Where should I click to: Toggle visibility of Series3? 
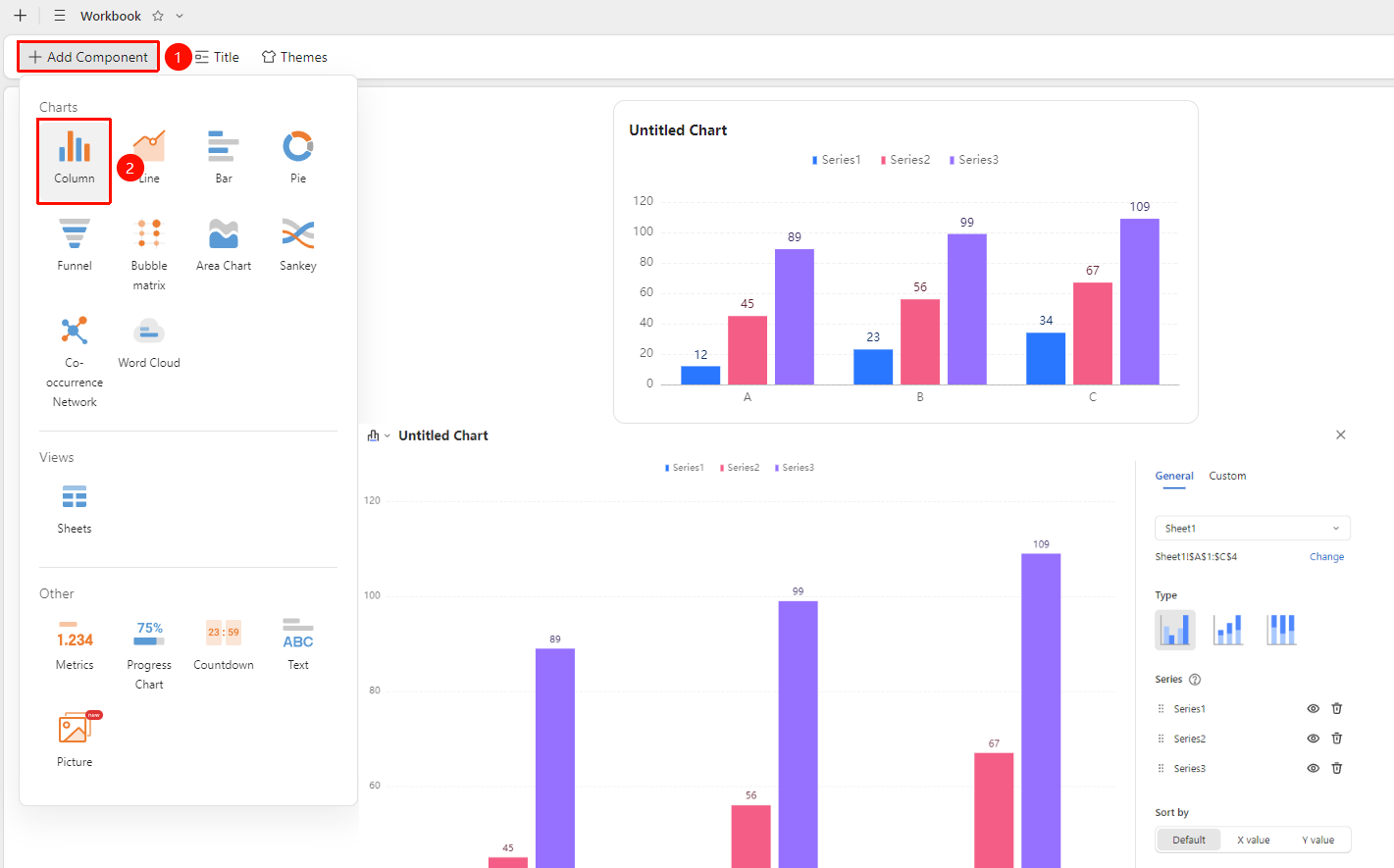click(x=1313, y=768)
